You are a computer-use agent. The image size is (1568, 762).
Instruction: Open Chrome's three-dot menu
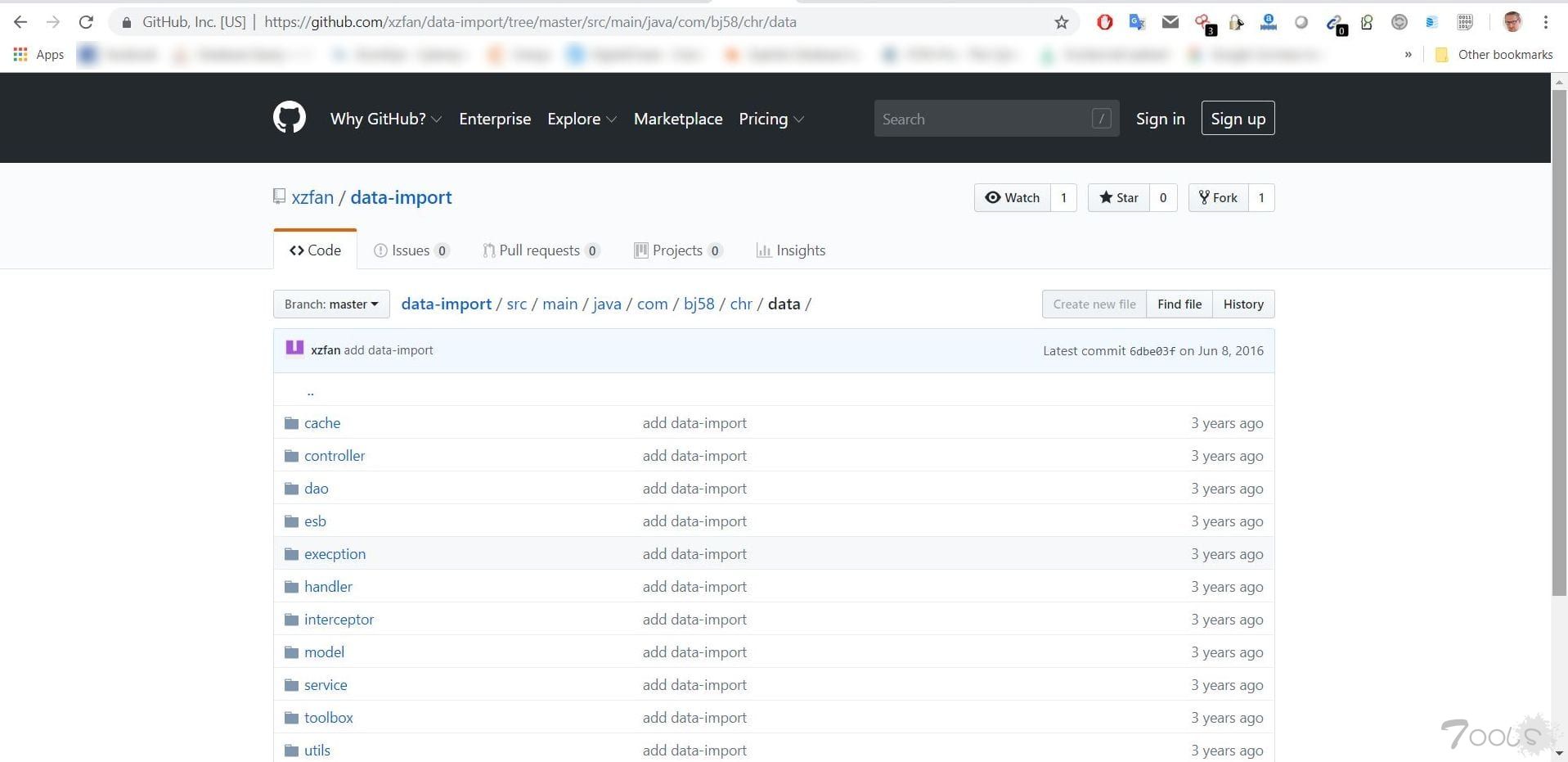point(1545,22)
